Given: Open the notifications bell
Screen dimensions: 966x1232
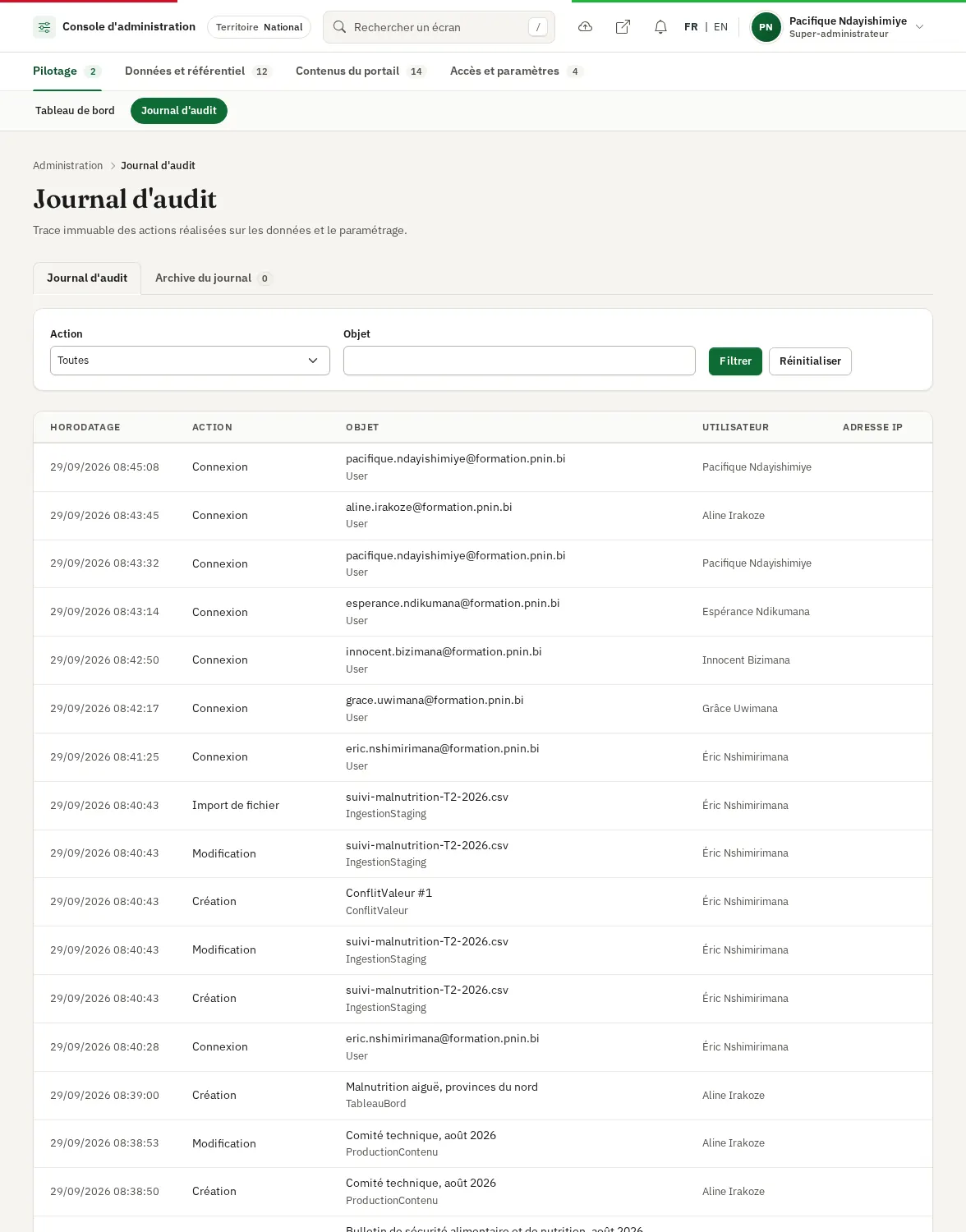Looking at the screenshot, I should pyautogui.click(x=660, y=27).
